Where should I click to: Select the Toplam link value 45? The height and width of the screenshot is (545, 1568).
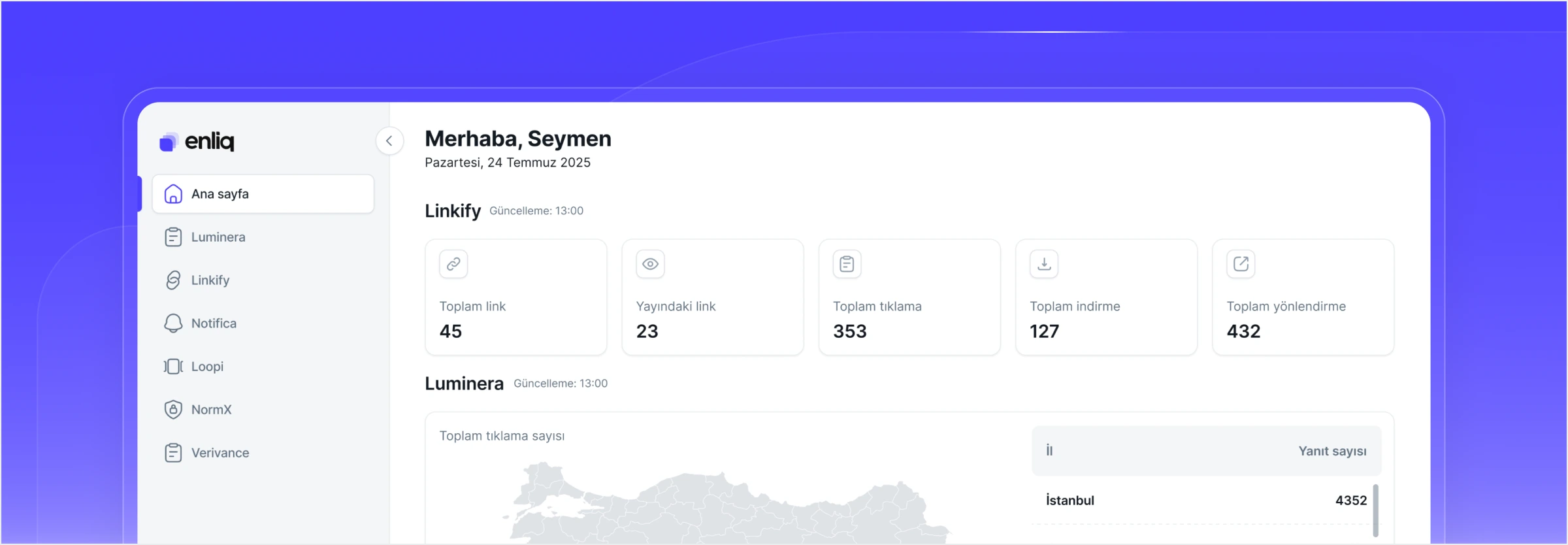click(451, 331)
